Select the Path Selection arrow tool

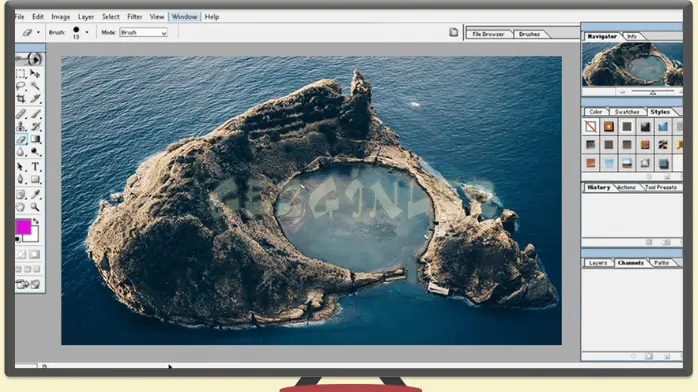(21, 167)
